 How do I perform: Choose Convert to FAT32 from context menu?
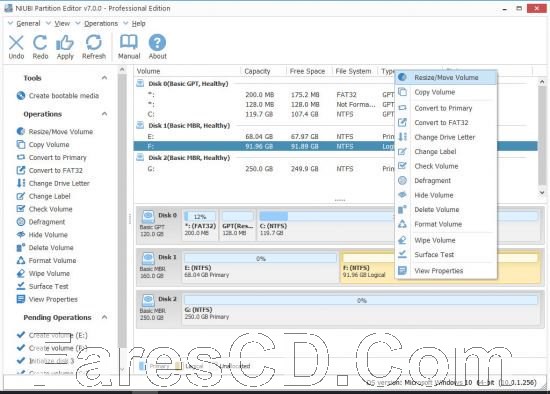446,122
